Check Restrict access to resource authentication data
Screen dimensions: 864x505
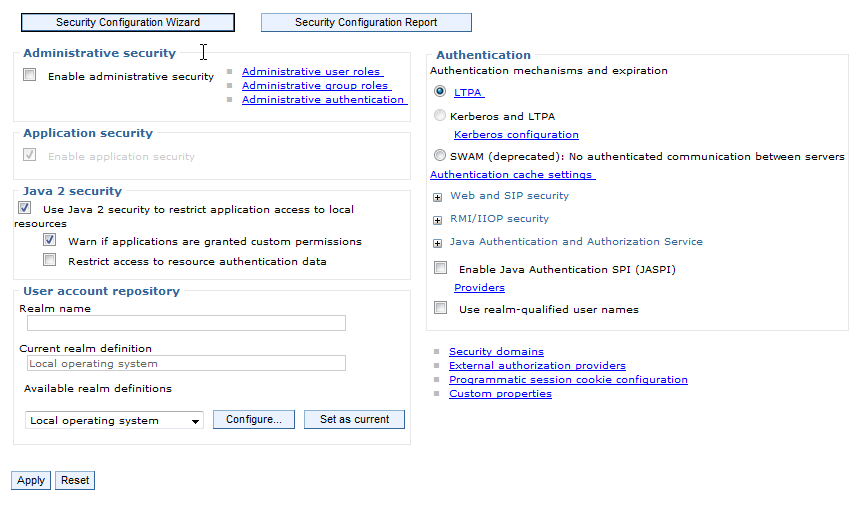[50, 260]
